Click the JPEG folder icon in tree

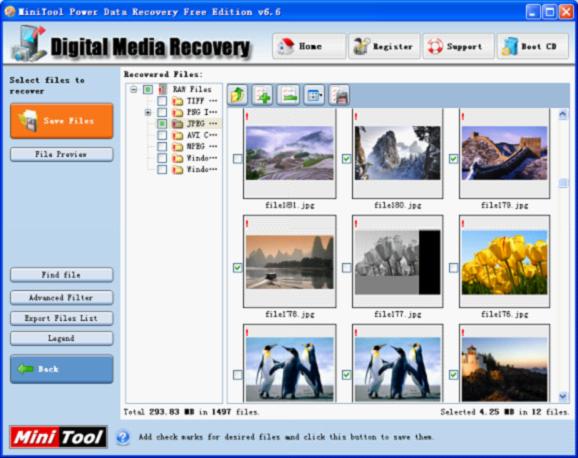[x=178, y=124]
